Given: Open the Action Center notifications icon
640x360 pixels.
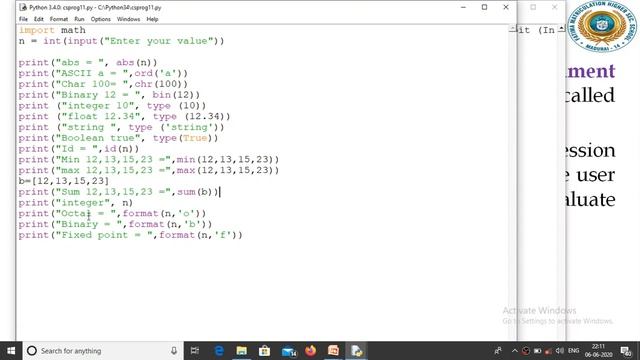Looking at the screenshot, I should 626,351.
